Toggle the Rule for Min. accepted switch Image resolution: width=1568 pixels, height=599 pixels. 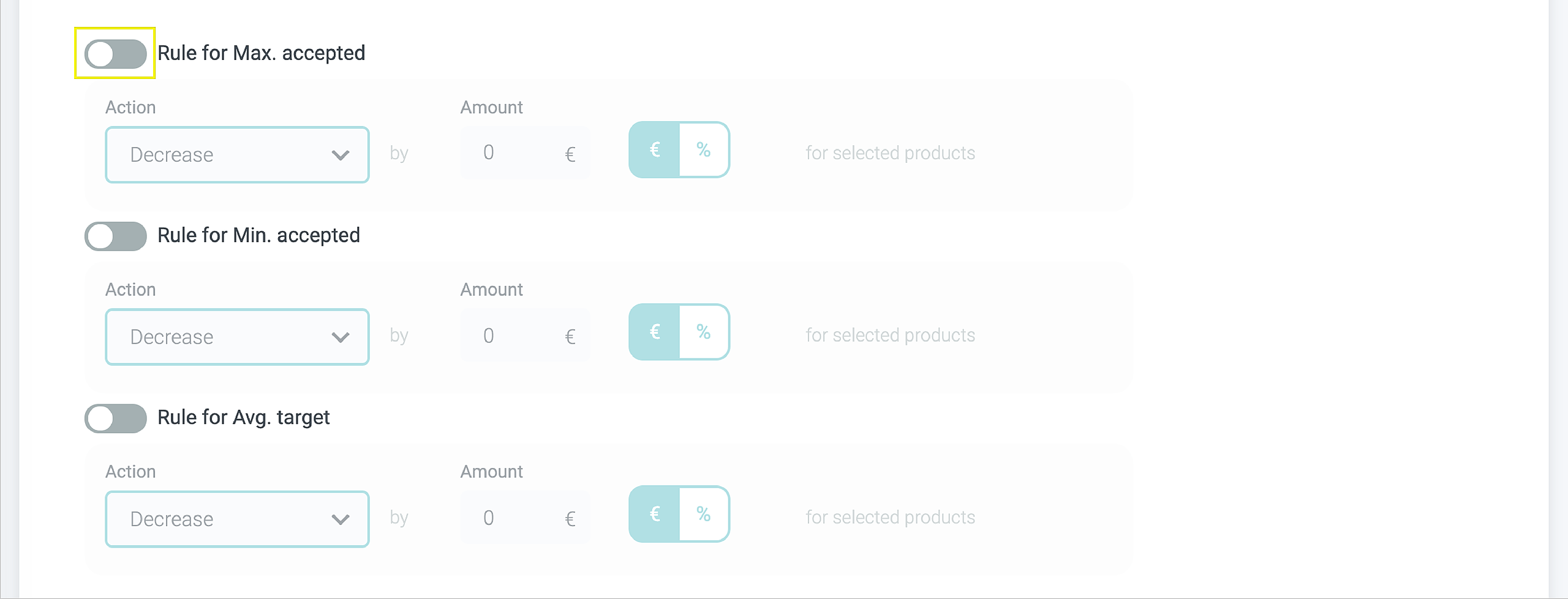click(115, 236)
